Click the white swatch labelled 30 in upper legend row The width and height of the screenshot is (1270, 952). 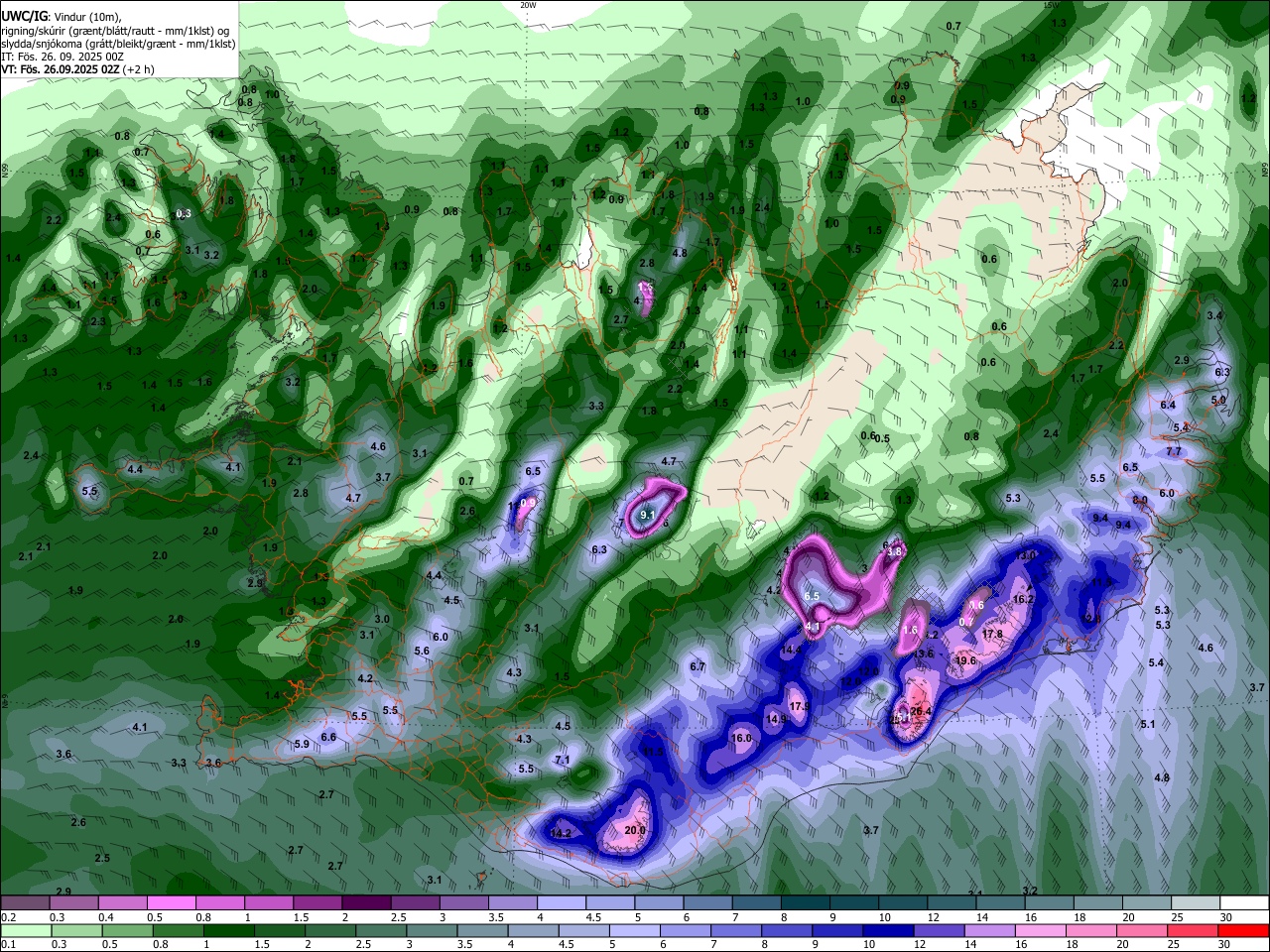pos(1245,903)
